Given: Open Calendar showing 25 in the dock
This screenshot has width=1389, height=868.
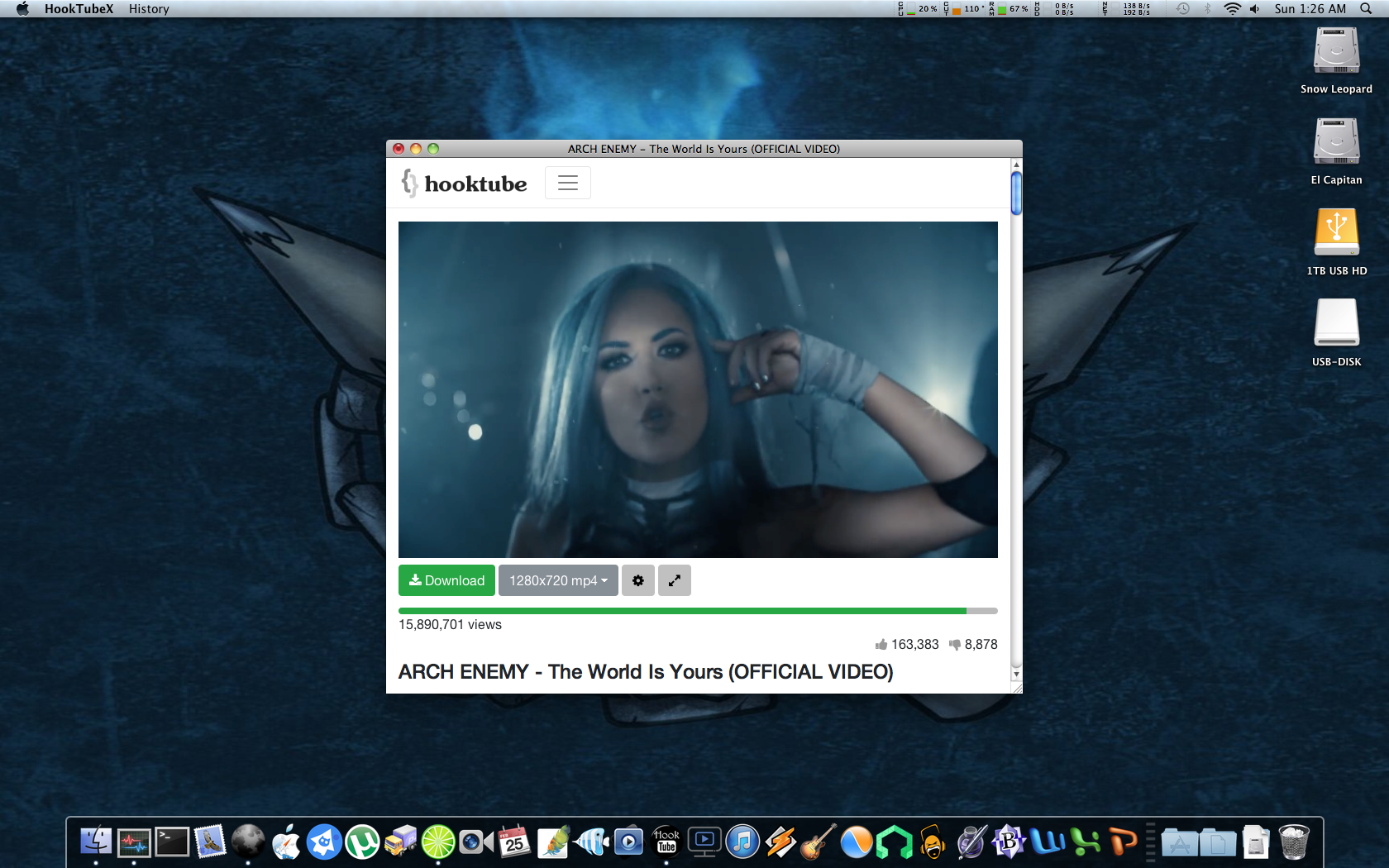Looking at the screenshot, I should (514, 842).
